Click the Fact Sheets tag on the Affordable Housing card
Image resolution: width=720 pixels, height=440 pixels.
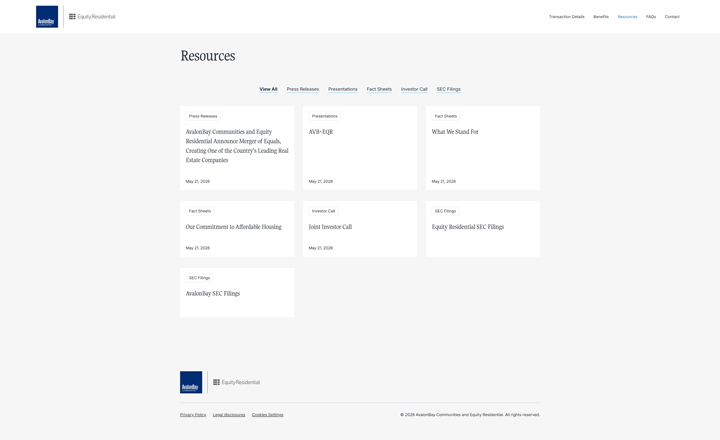200,211
